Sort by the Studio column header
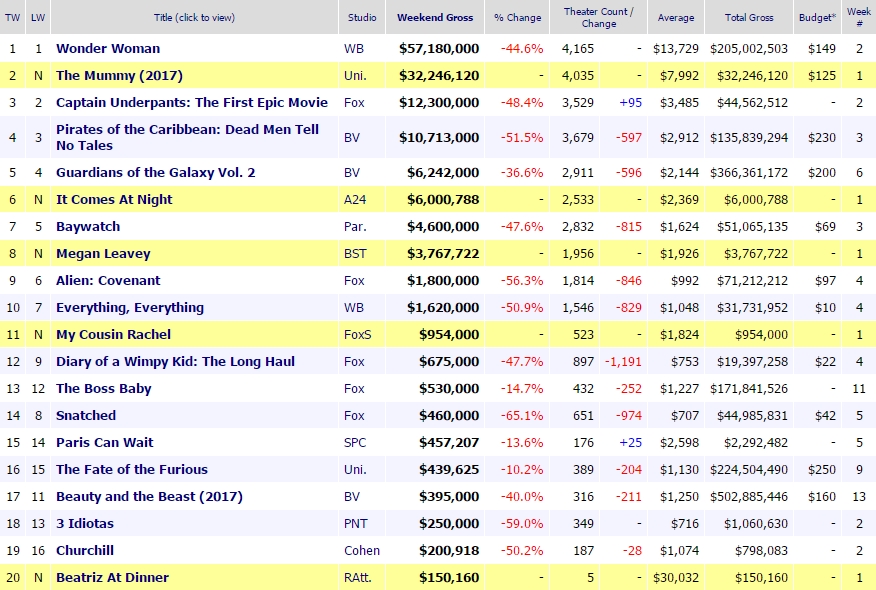Screen dimensions: 876x590 pyautogui.click(x=362, y=17)
